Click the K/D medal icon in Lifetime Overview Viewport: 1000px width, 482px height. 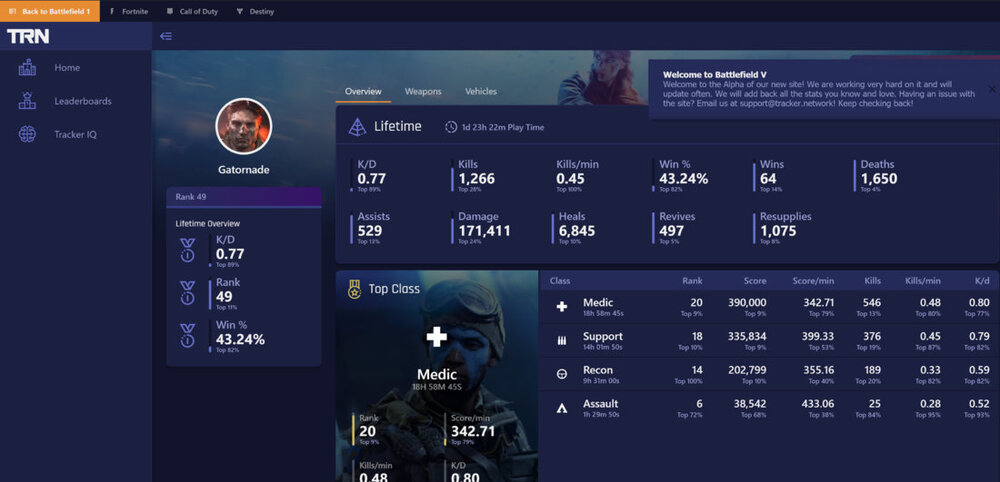(x=188, y=250)
